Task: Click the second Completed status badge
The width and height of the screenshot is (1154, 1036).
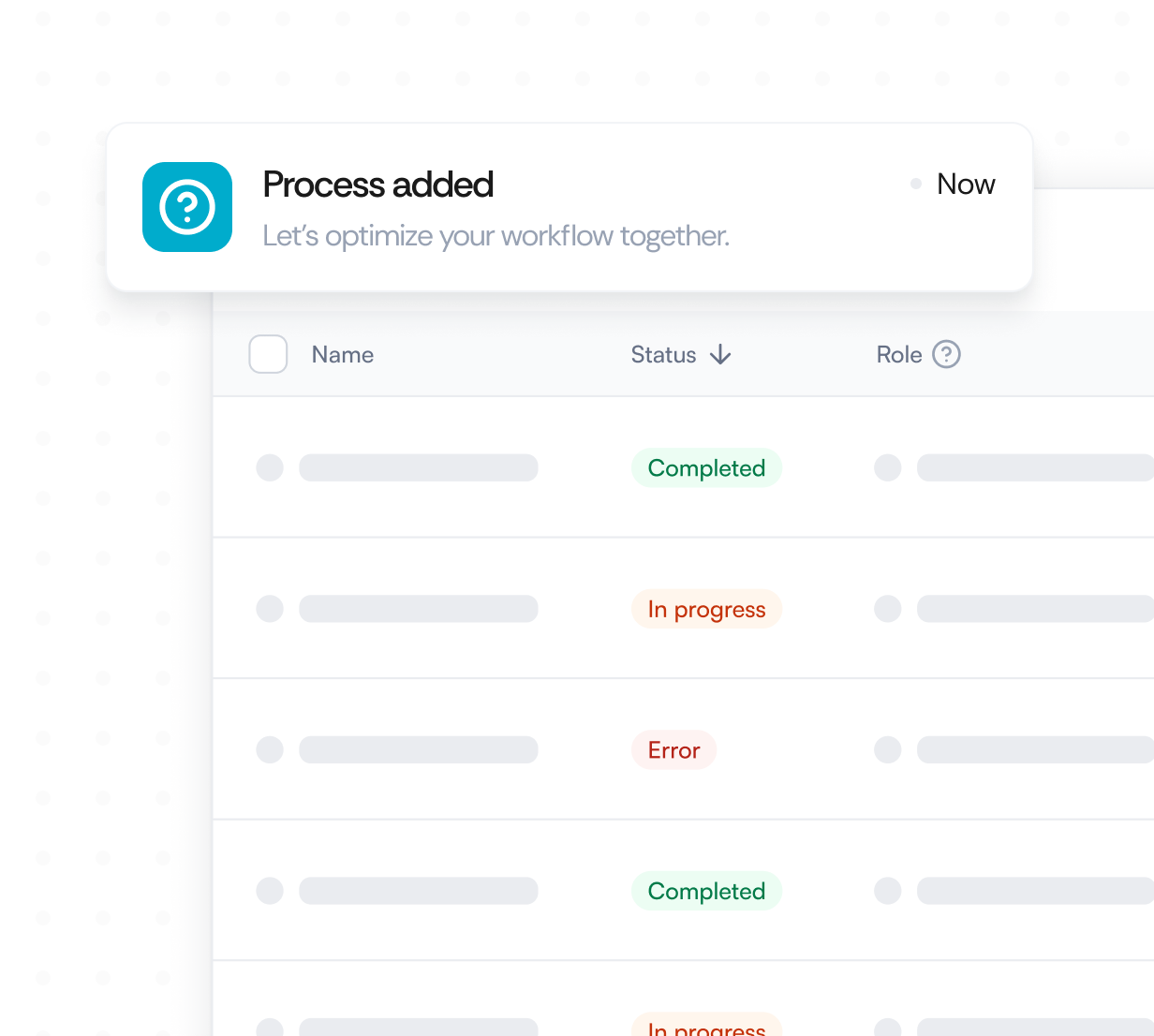Action: point(706,892)
